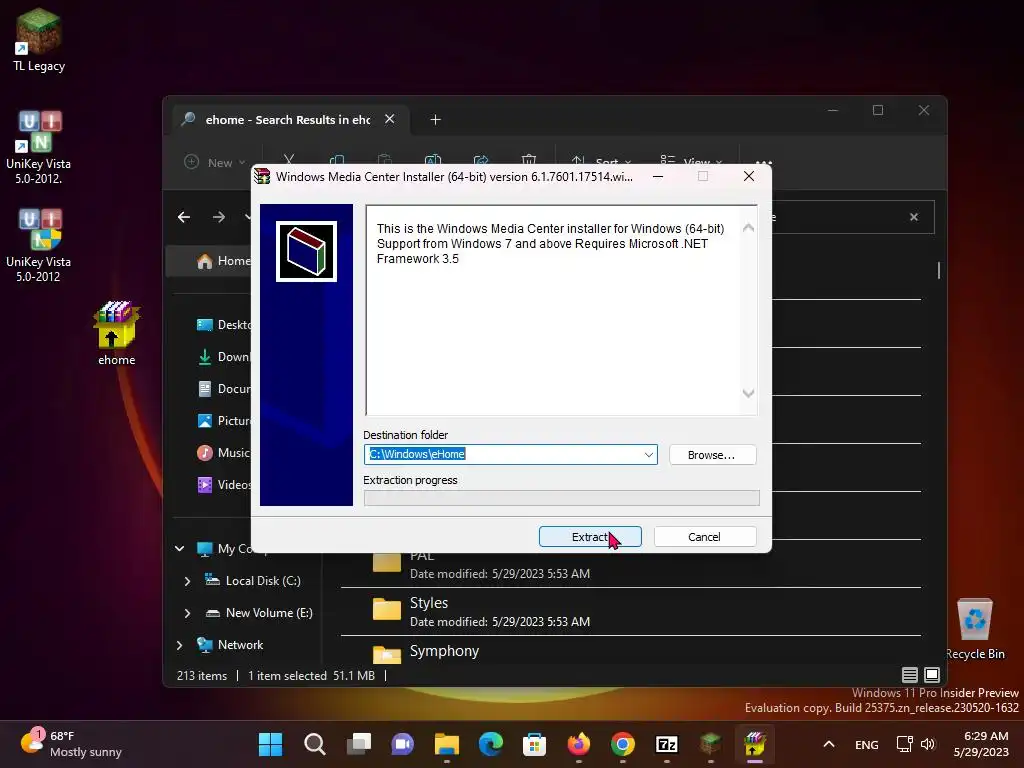Open taskbar Search
The height and width of the screenshot is (768, 1024).
click(x=315, y=744)
